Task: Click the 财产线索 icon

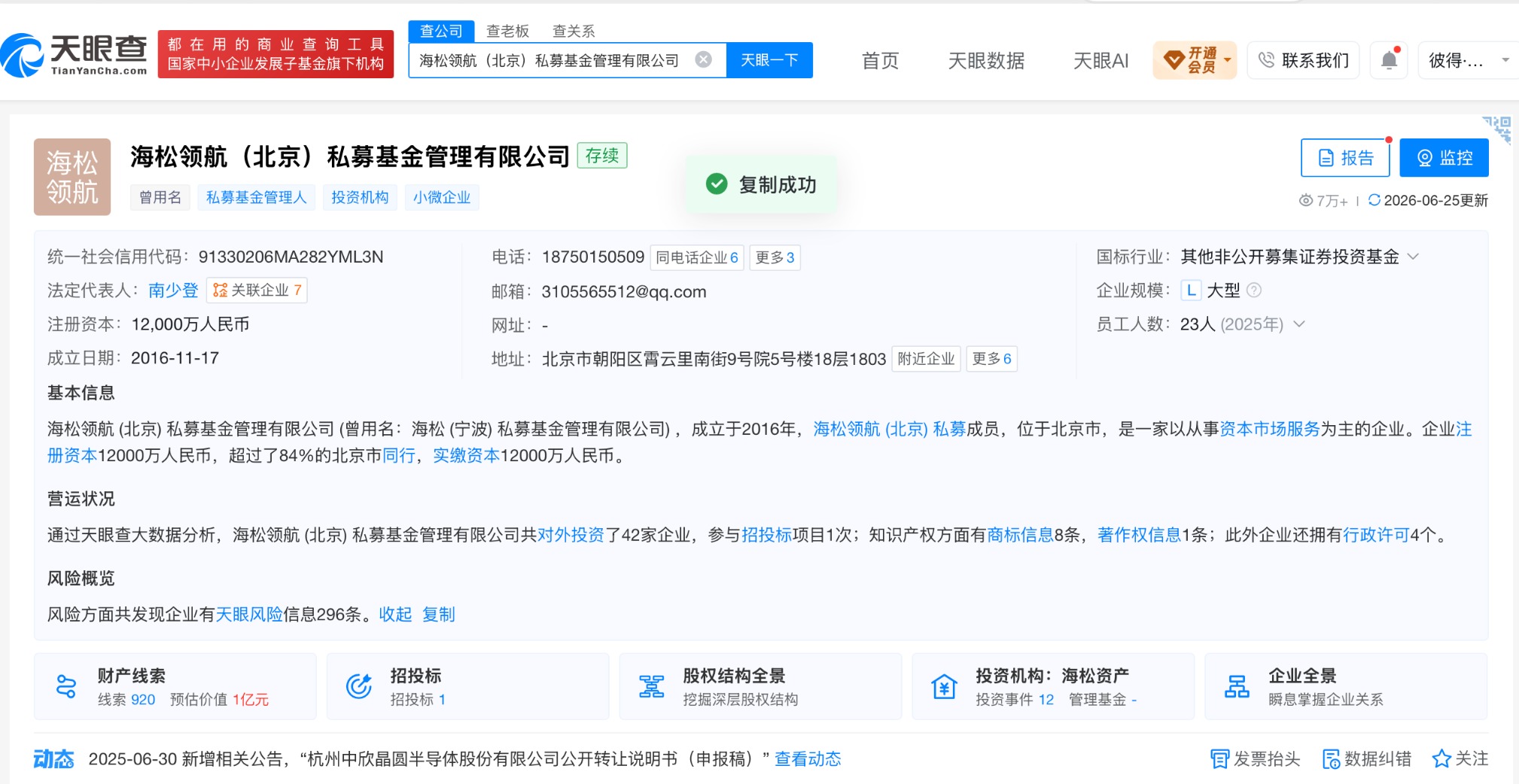Action: pos(66,686)
